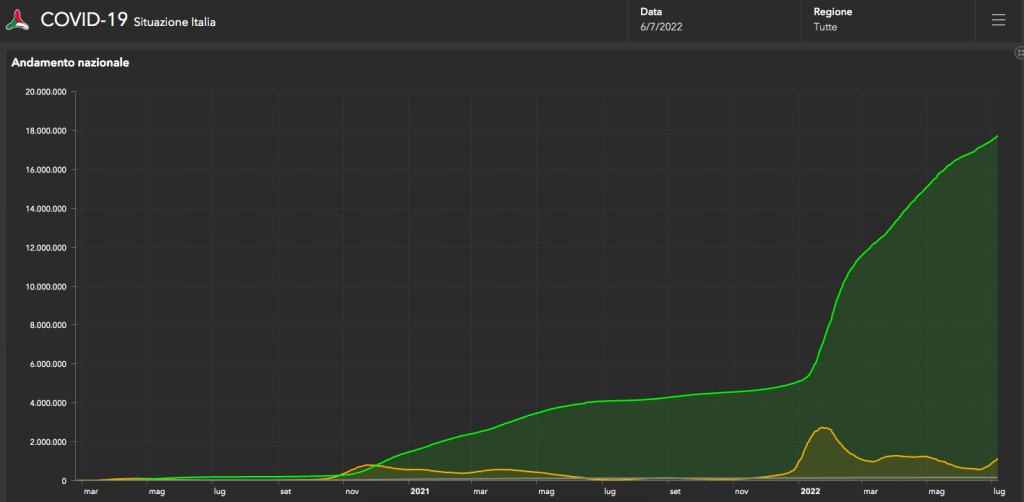1024x502 pixels.
Task: Click the green line's highest point
Action: click(996, 136)
